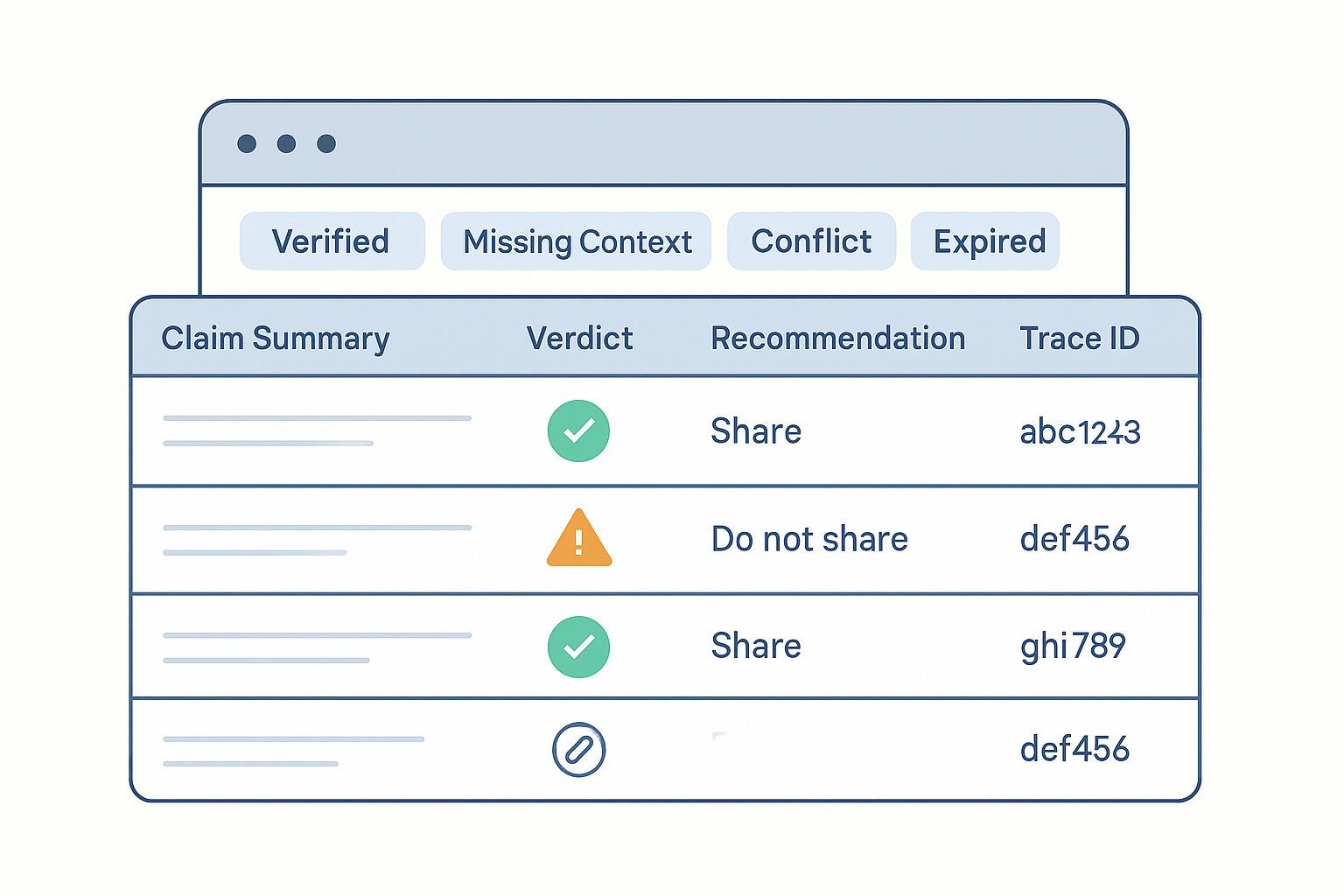
Task: Select the Trace ID column header
Action: pyautogui.click(x=1080, y=339)
